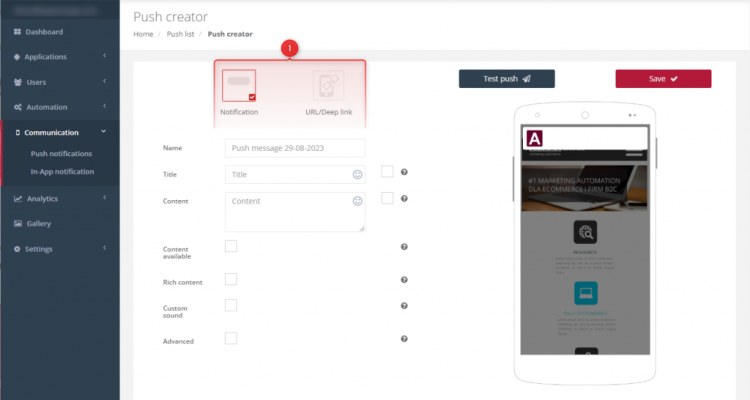Select the Notification push type icon
This screenshot has width=750, height=400.
coord(239,86)
